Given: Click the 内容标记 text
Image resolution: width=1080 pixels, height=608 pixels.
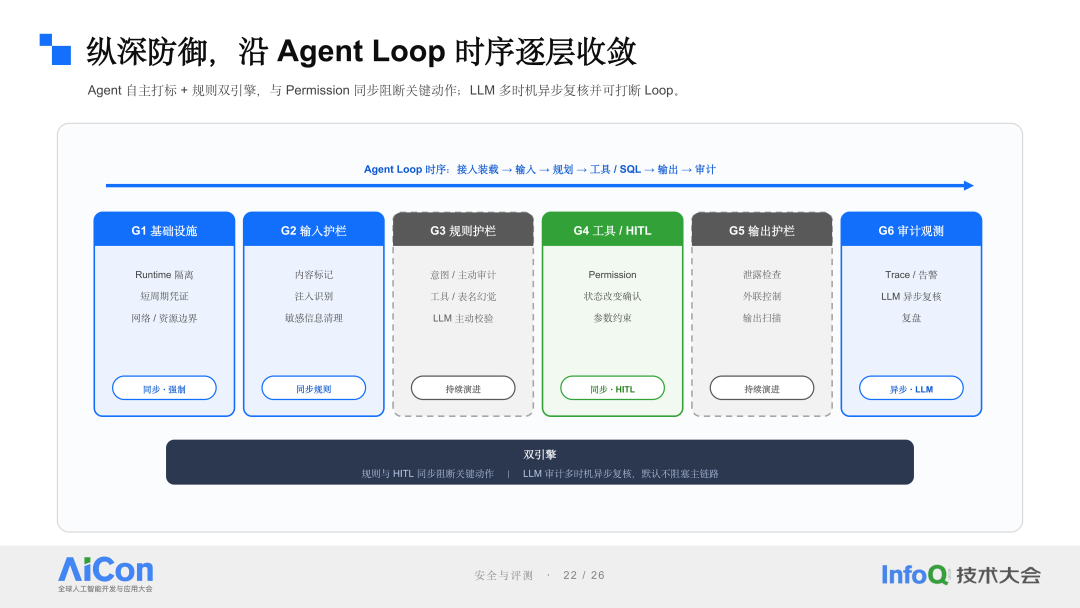Looking at the screenshot, I should coord(313,274).
